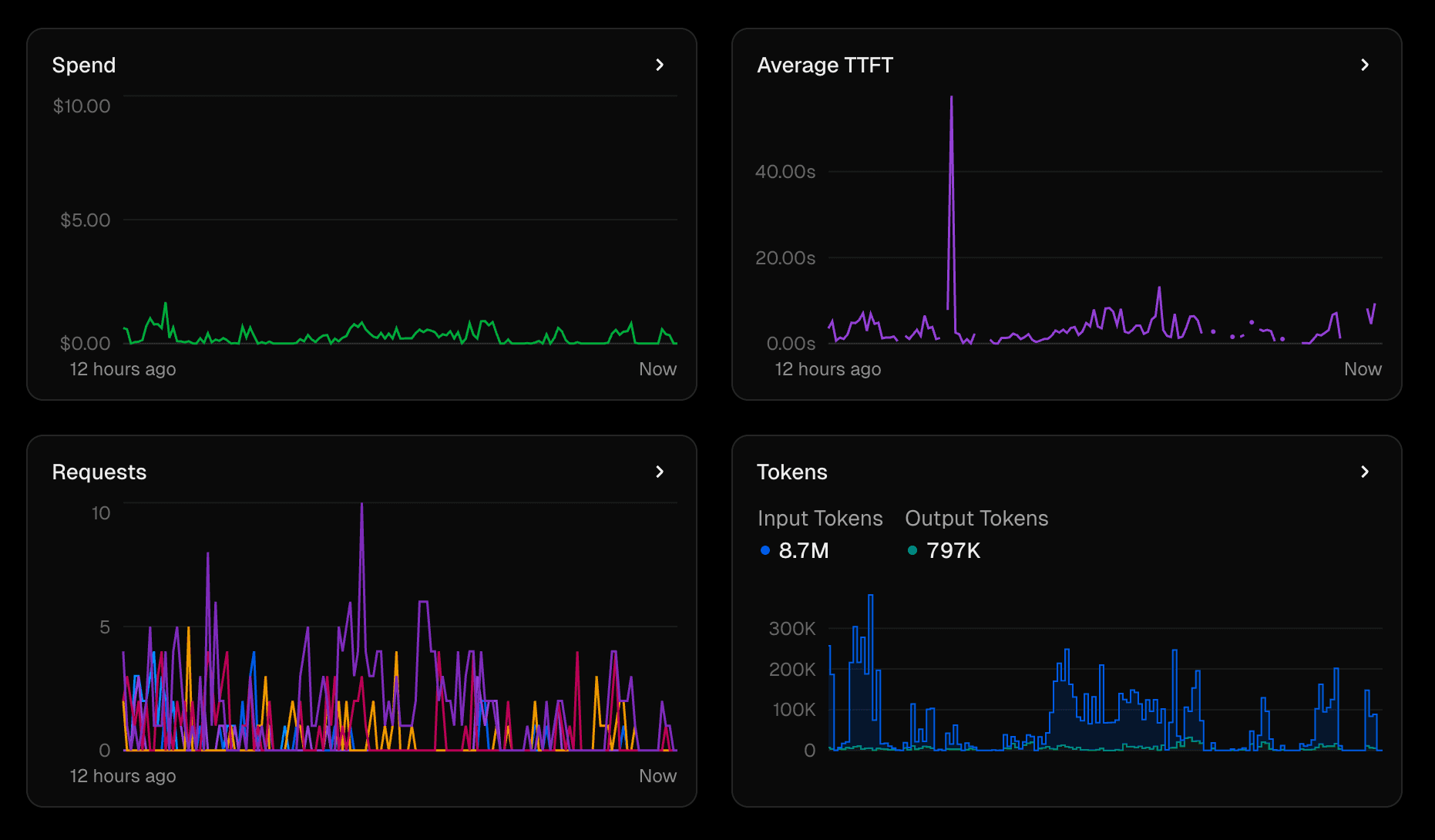Click the teal Output Tokens legend dot

pos(912,550)
